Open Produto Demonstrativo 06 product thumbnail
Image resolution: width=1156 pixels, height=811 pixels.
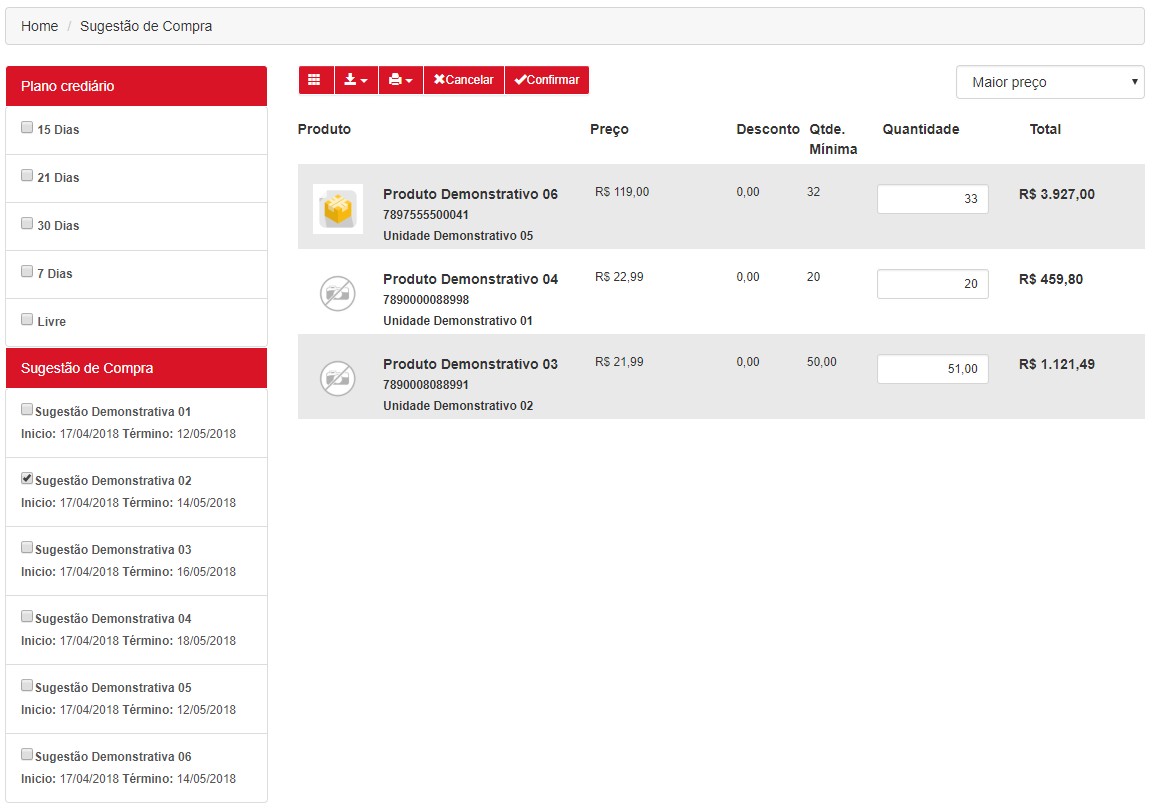[x=338, y=209]
